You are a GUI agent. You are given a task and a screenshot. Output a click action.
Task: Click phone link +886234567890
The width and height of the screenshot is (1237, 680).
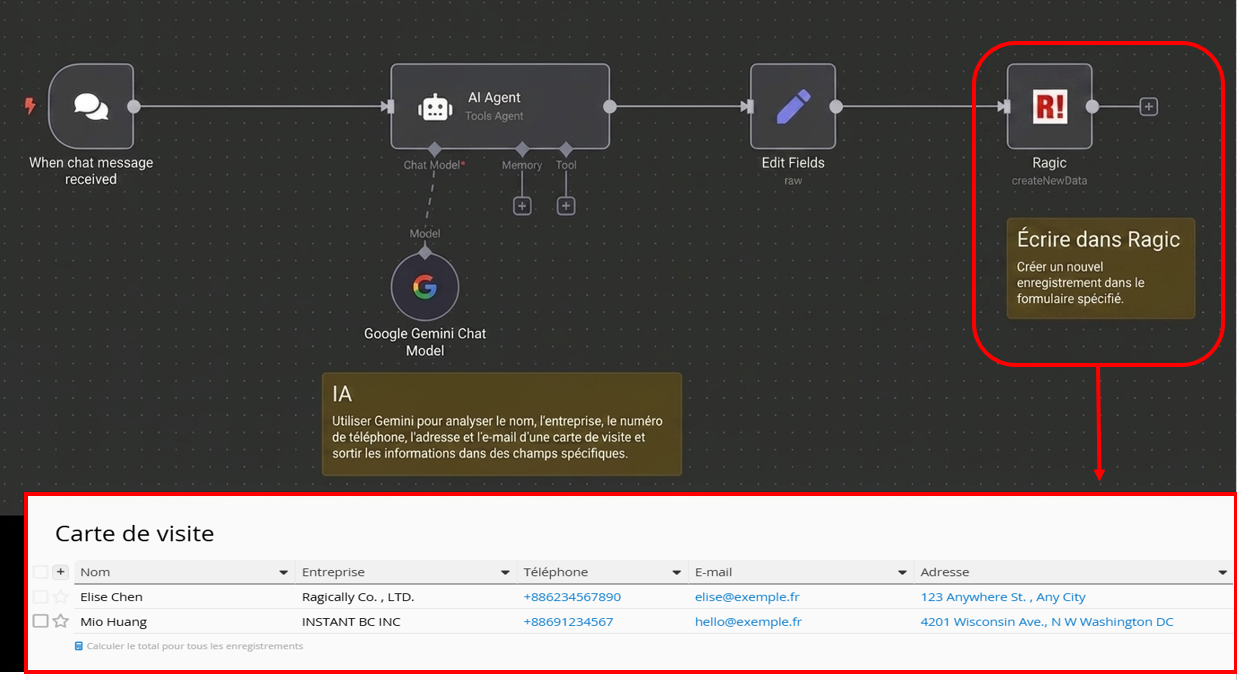(x=572, y=597)
